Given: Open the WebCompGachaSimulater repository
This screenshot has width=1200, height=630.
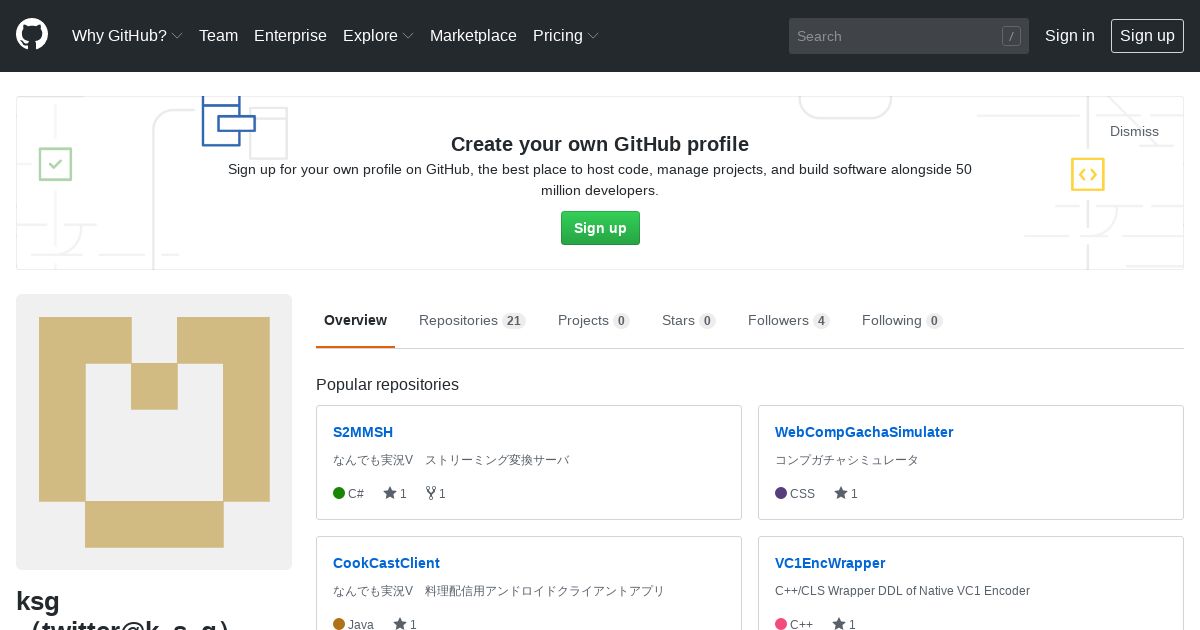Looking at the screenshot, I should tap(864, 432).
